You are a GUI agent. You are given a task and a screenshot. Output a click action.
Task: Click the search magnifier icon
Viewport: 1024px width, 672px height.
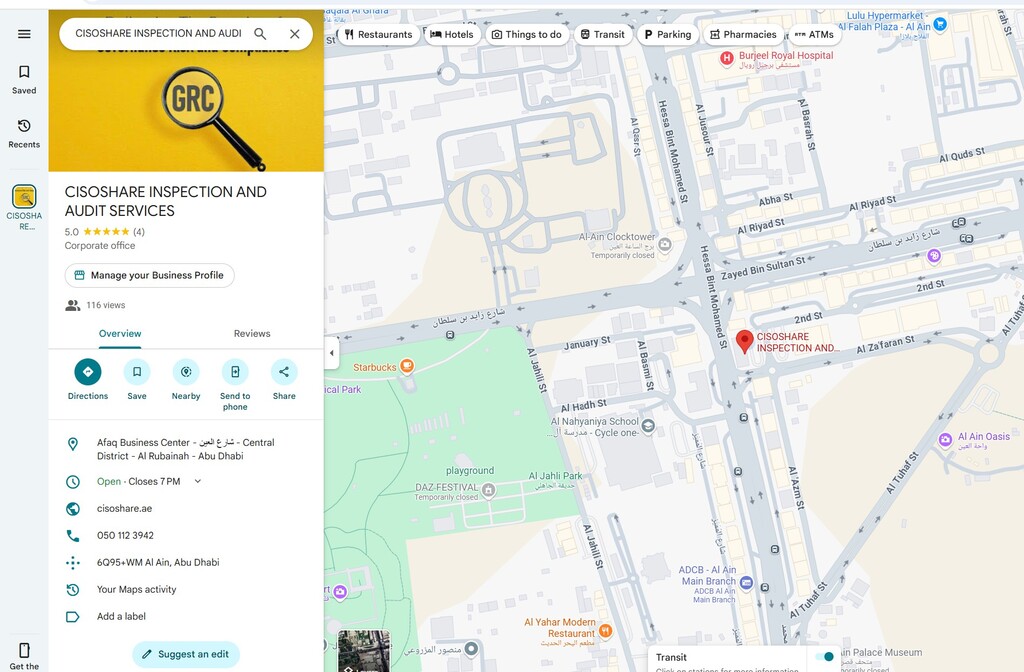click(260, 34)
